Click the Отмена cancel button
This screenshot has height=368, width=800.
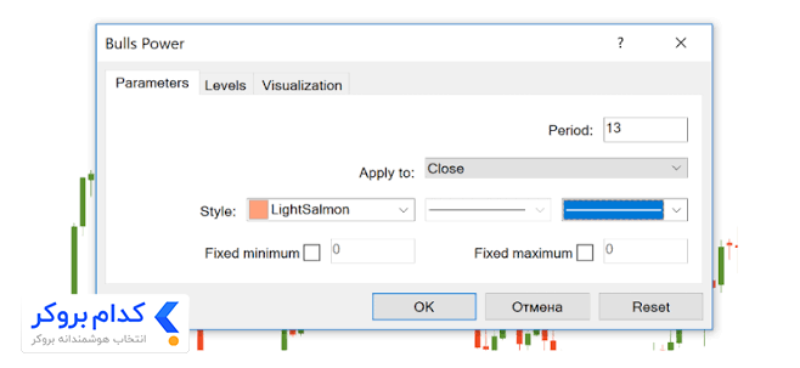click(x=537, y=307)
